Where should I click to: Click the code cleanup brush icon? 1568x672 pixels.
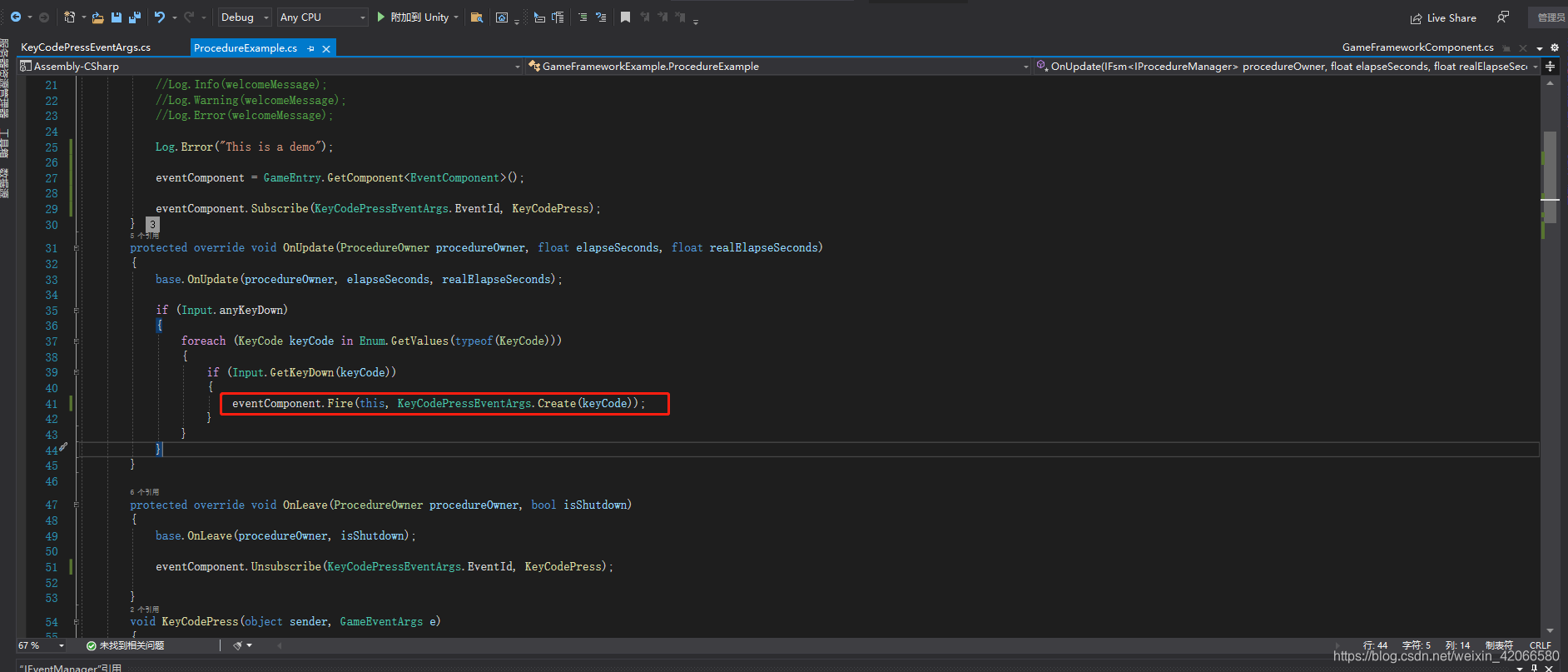[x=238, y=645]
